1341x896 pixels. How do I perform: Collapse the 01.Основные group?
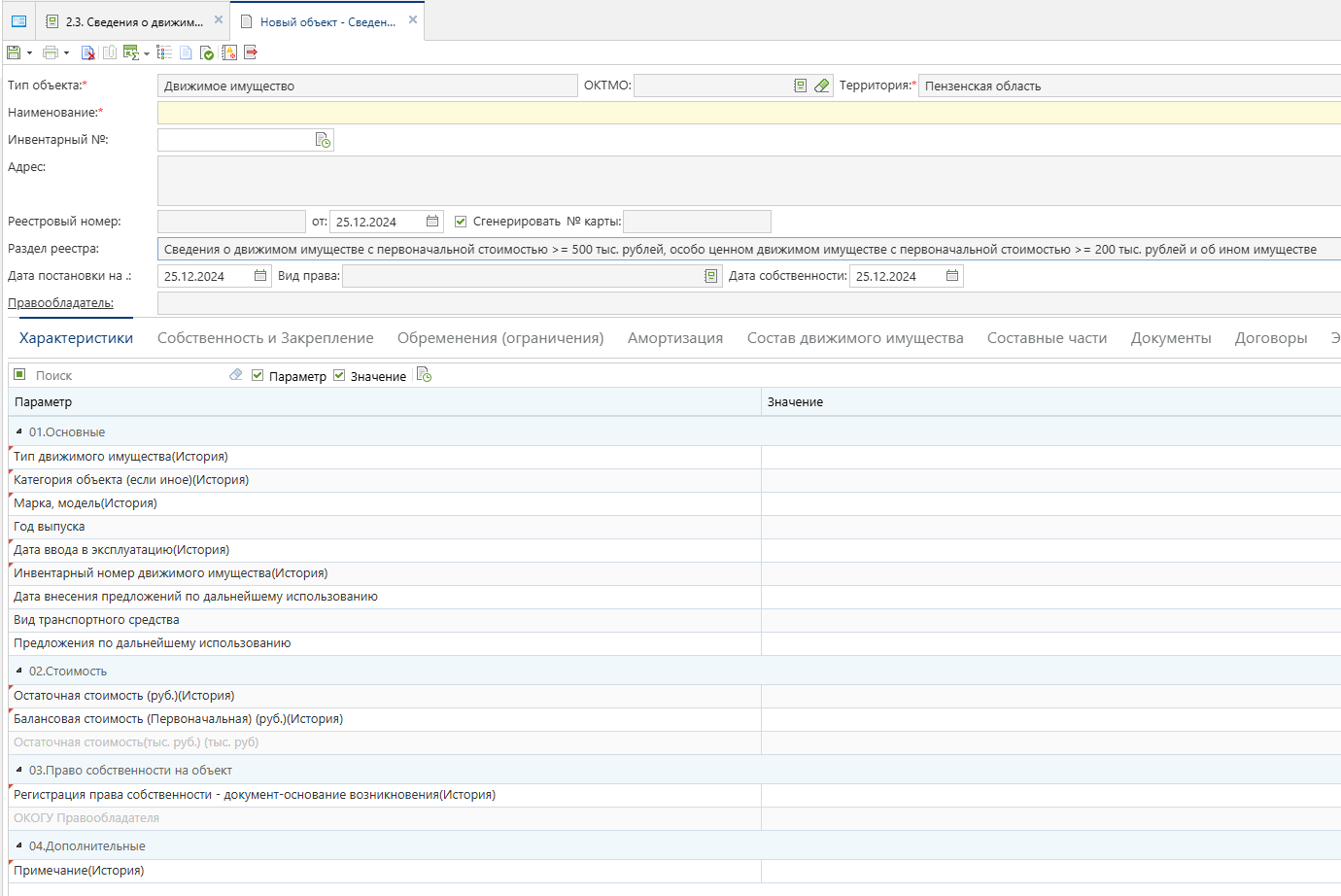pyautogui.click(x=19, y=431)
